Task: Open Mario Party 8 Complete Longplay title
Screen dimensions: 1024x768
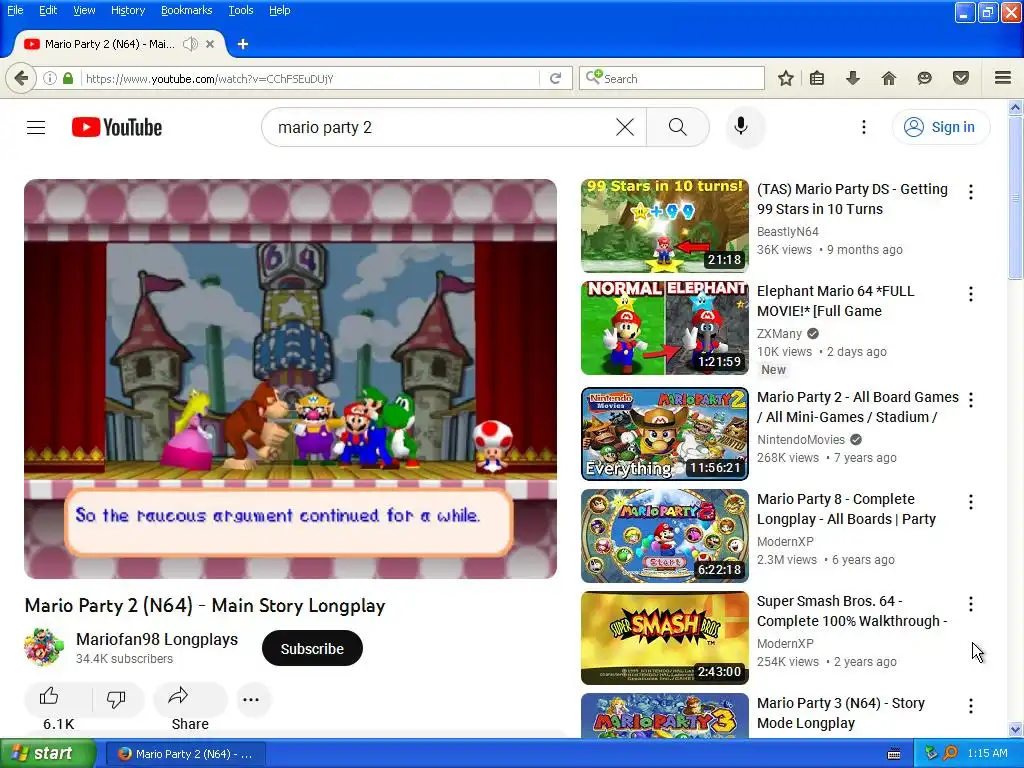Action: pyautogui.click(x=846, y=509)
